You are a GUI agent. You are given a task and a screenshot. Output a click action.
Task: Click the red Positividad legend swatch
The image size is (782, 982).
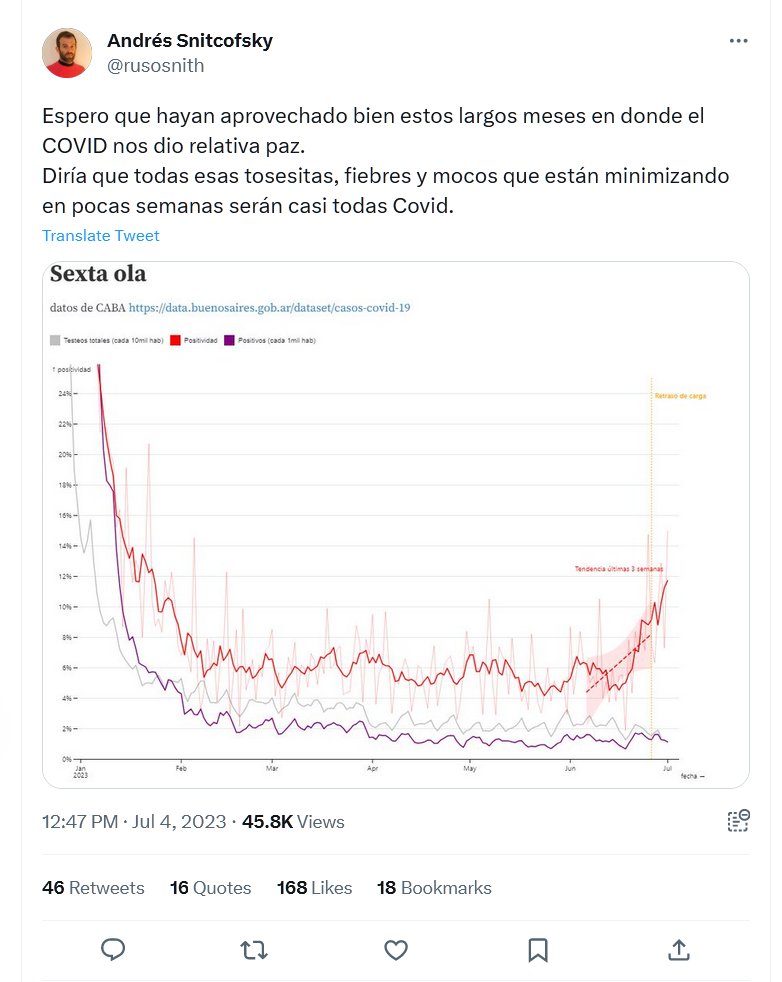(x=176, y=341)
